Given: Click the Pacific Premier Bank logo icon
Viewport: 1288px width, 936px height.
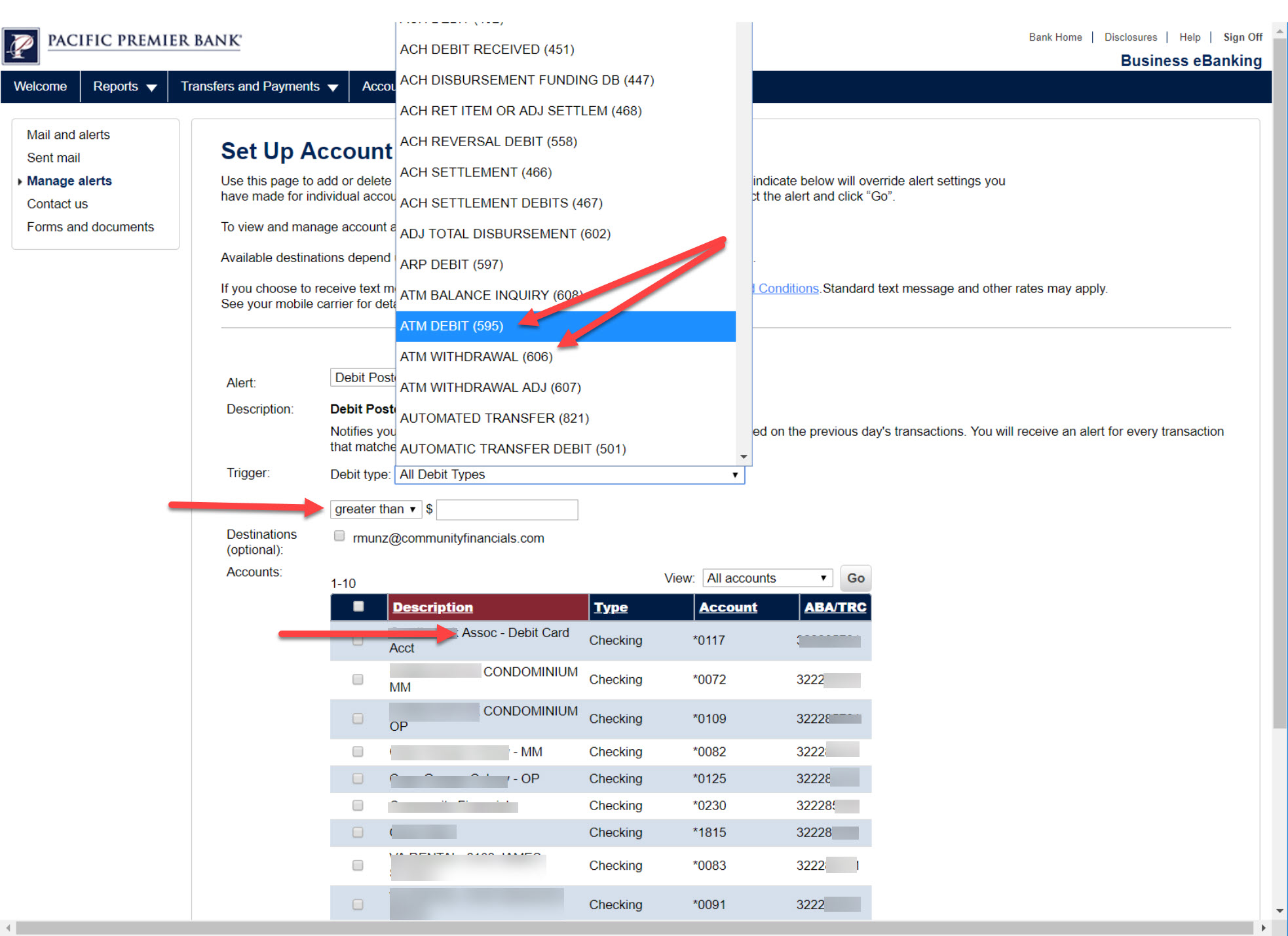Looking at the screenshot, I should (x=21, y=45).
